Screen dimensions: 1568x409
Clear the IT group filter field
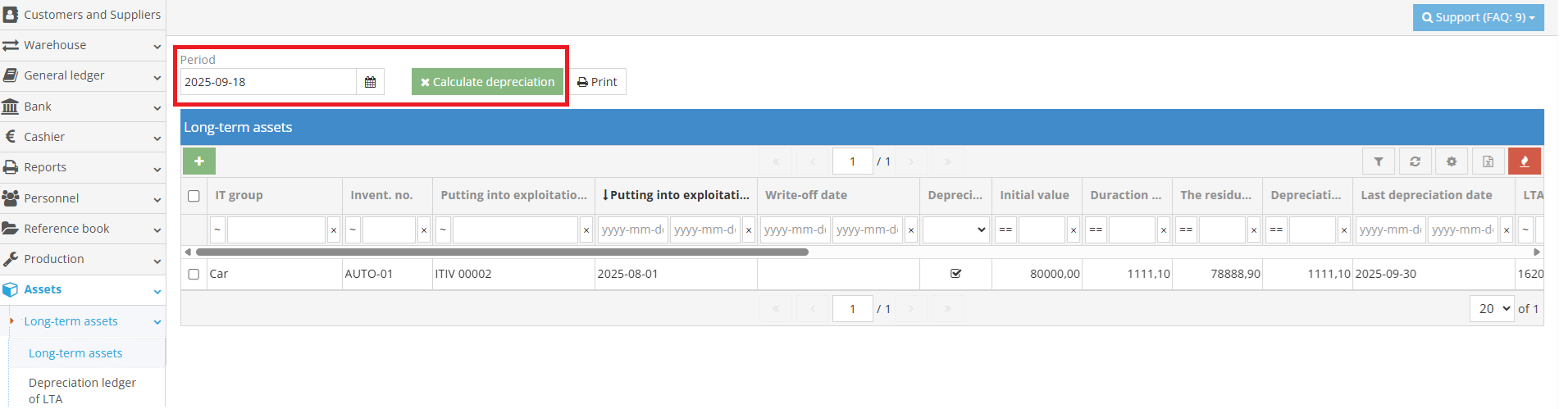(334, 230)
